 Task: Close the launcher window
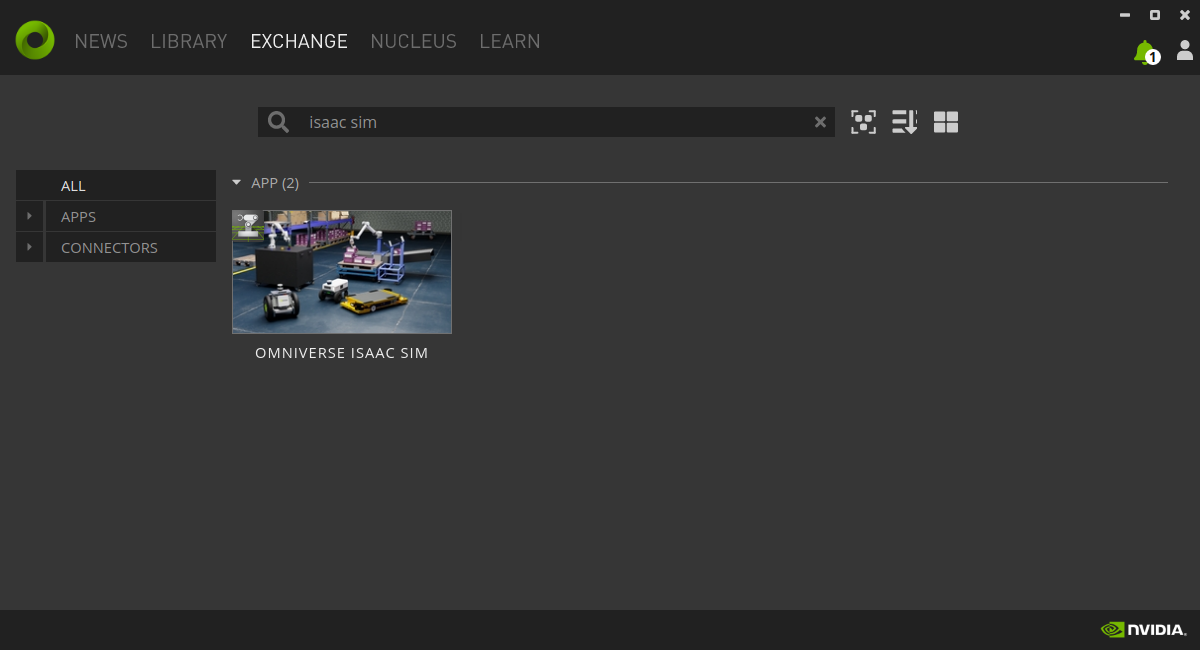[1185, 15]
